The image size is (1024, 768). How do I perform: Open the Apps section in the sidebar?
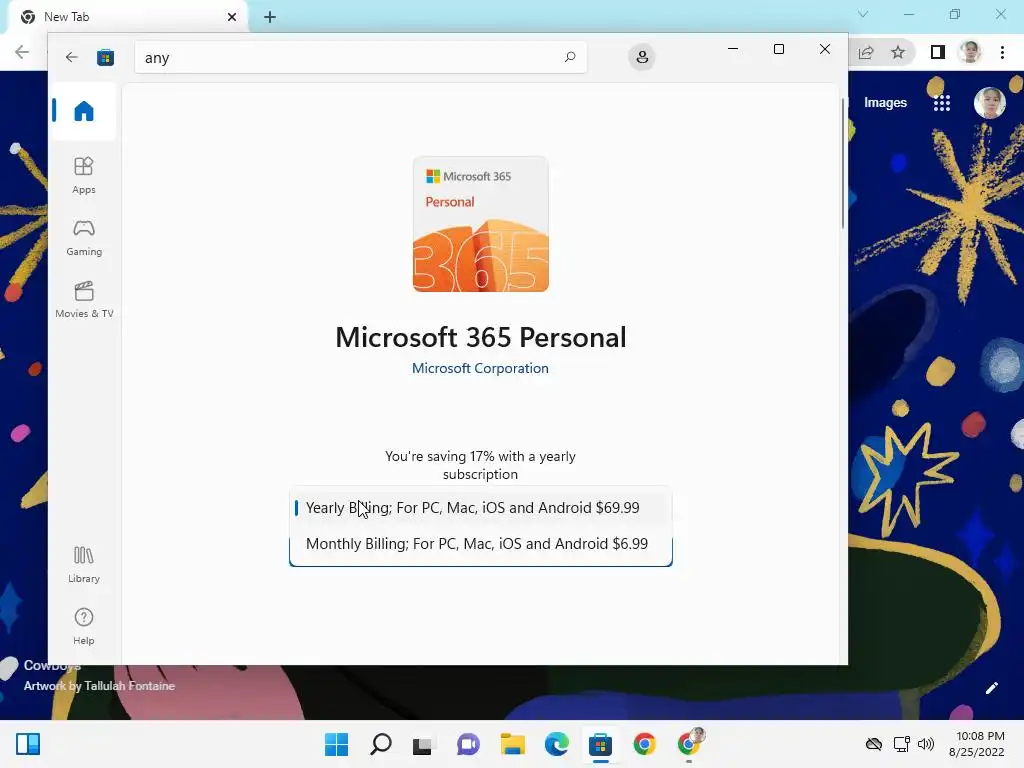tap(84, 175)
